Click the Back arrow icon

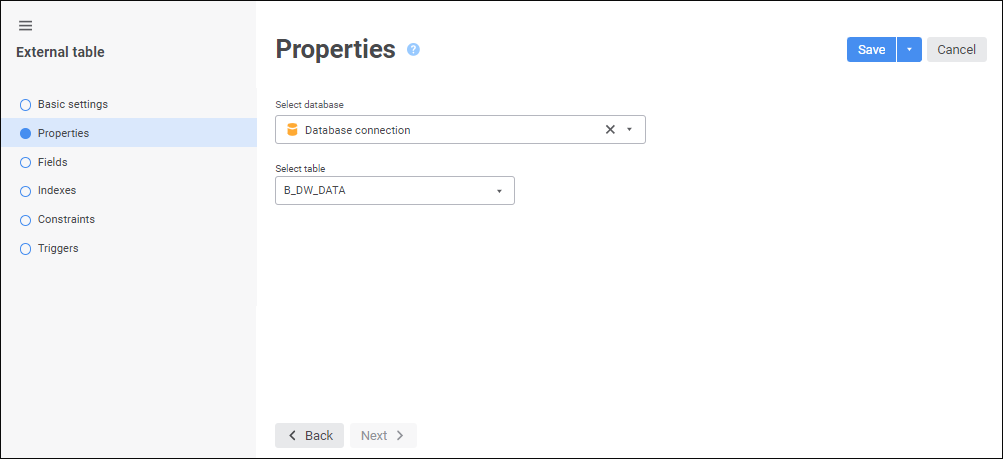[292, 436]
